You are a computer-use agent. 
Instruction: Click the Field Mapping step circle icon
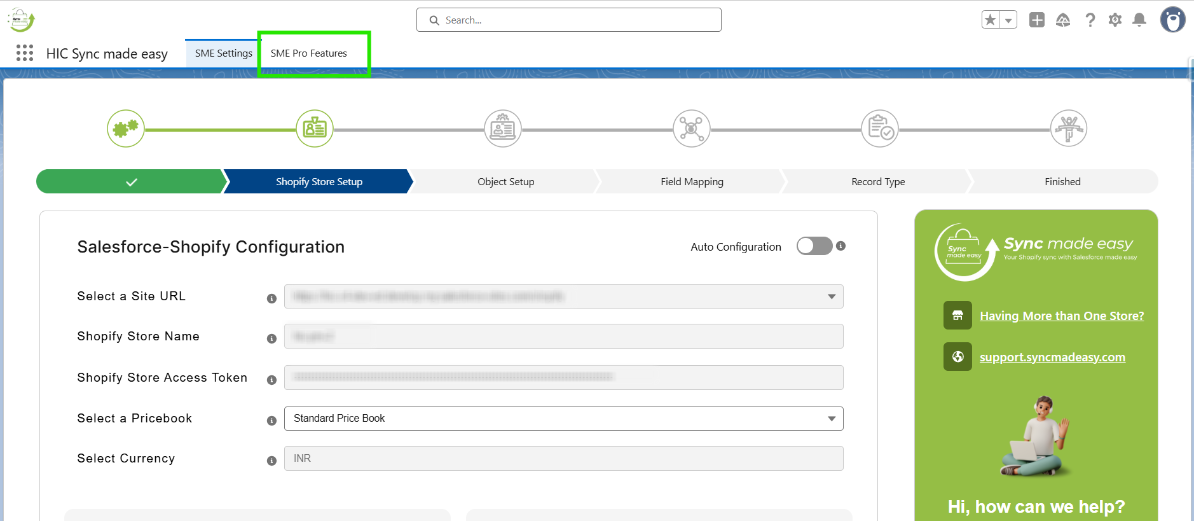coord(691,129)
